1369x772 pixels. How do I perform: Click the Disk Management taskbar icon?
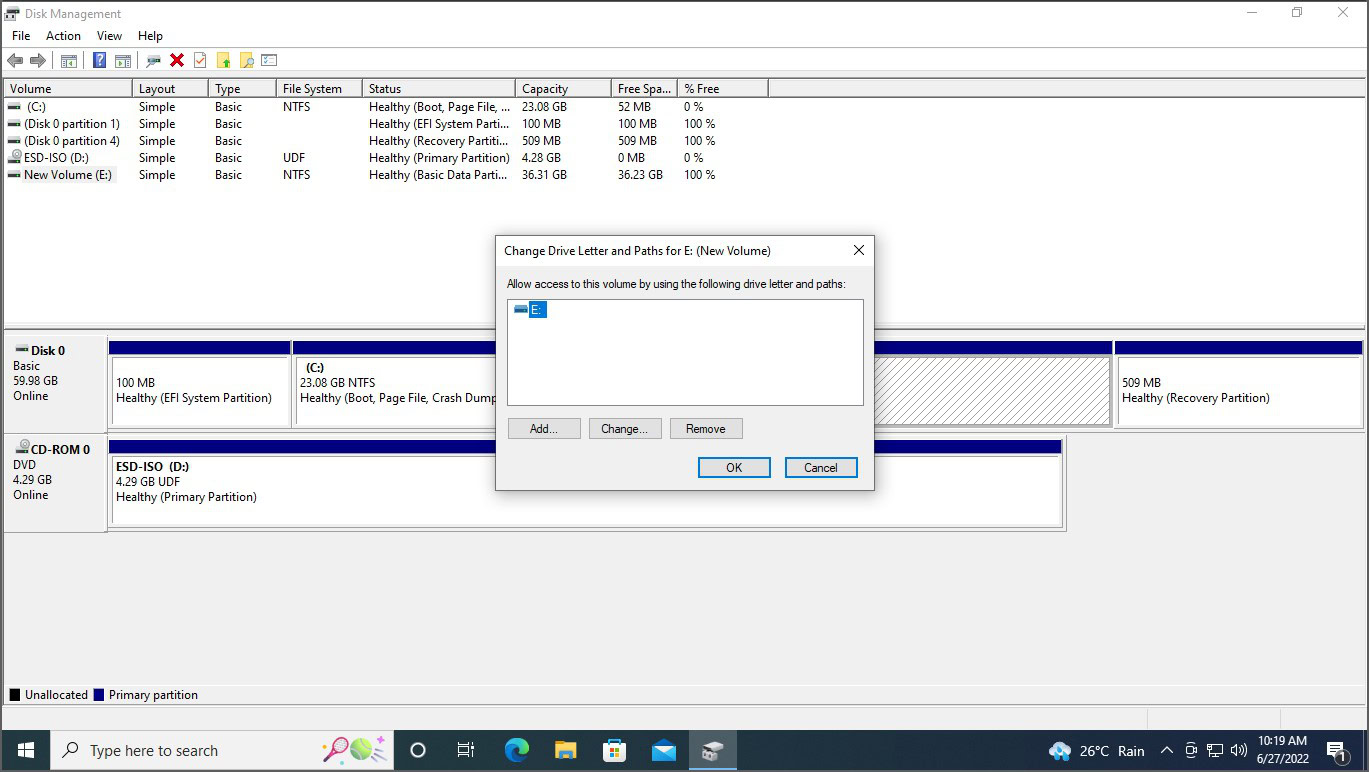(x=712, y=750)
